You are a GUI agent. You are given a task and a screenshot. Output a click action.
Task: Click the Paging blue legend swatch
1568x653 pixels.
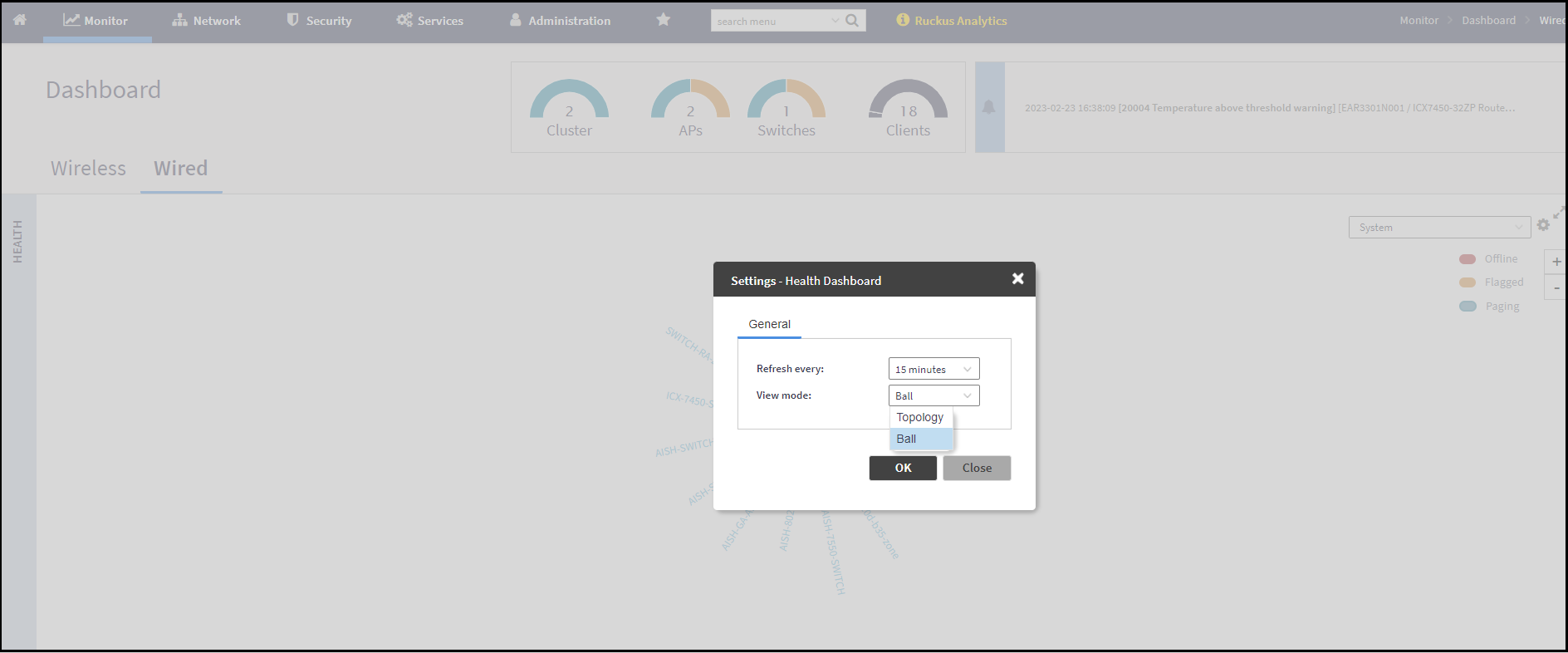point(1468,307)
